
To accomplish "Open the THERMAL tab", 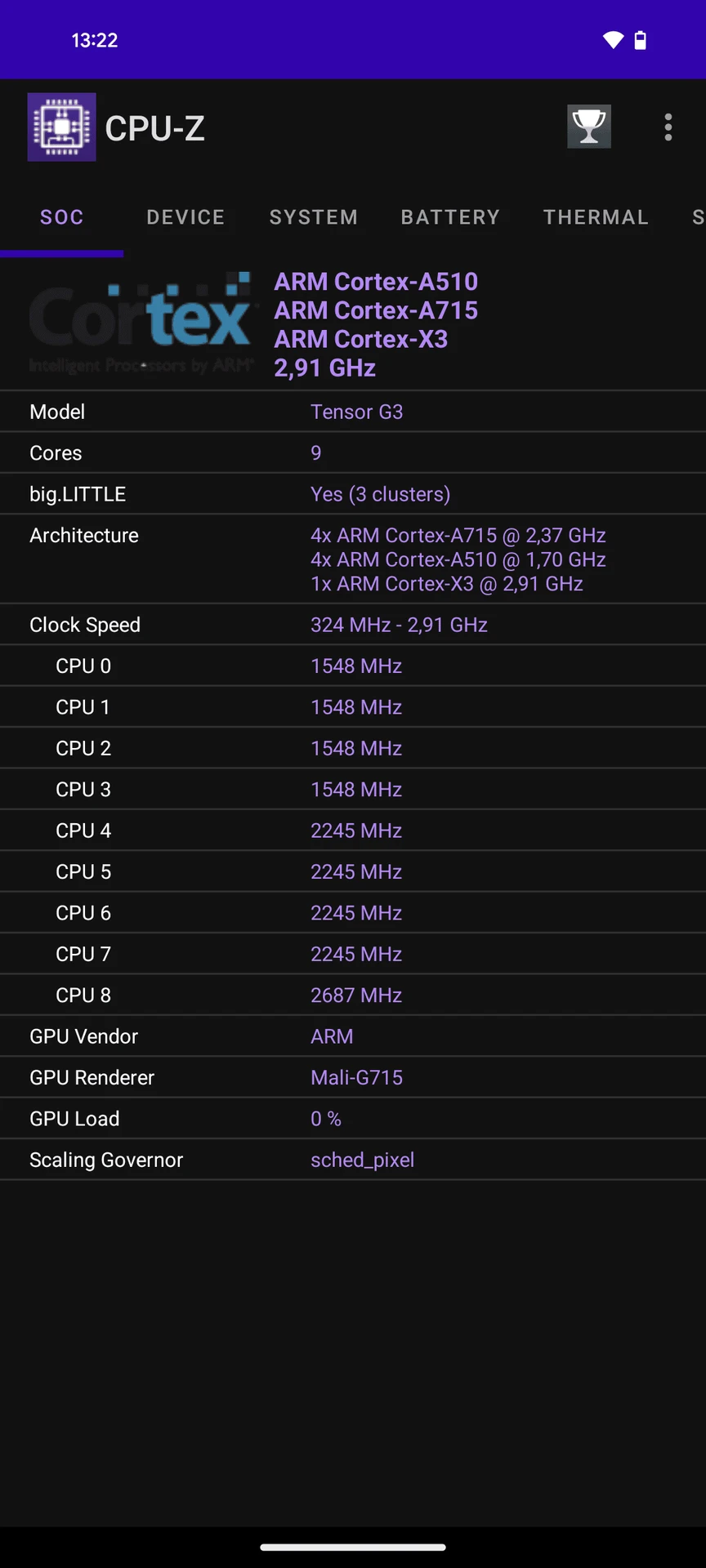I will (x=596, y=217).
